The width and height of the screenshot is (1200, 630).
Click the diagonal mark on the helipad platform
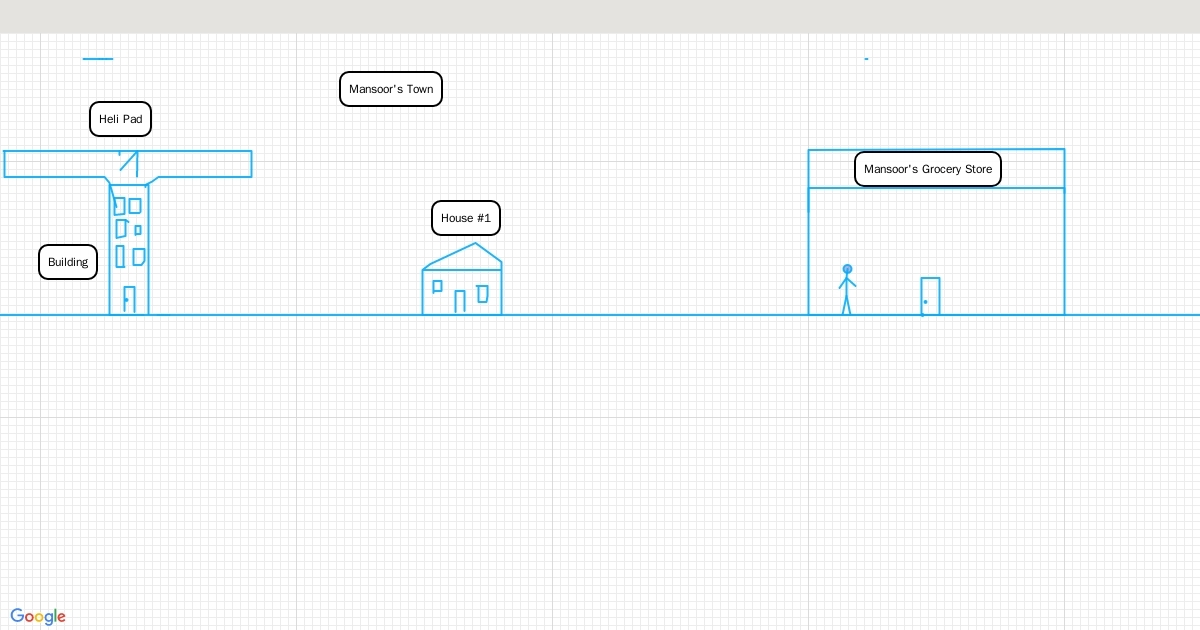pos(128,161)
